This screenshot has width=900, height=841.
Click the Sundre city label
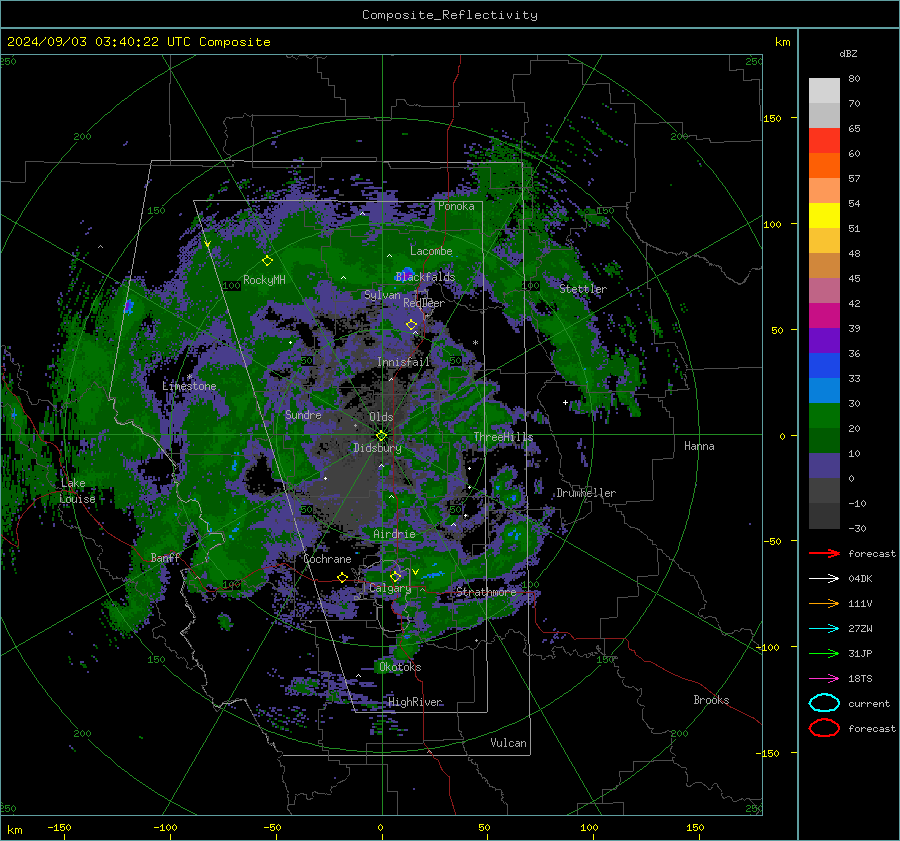[303, 414]
